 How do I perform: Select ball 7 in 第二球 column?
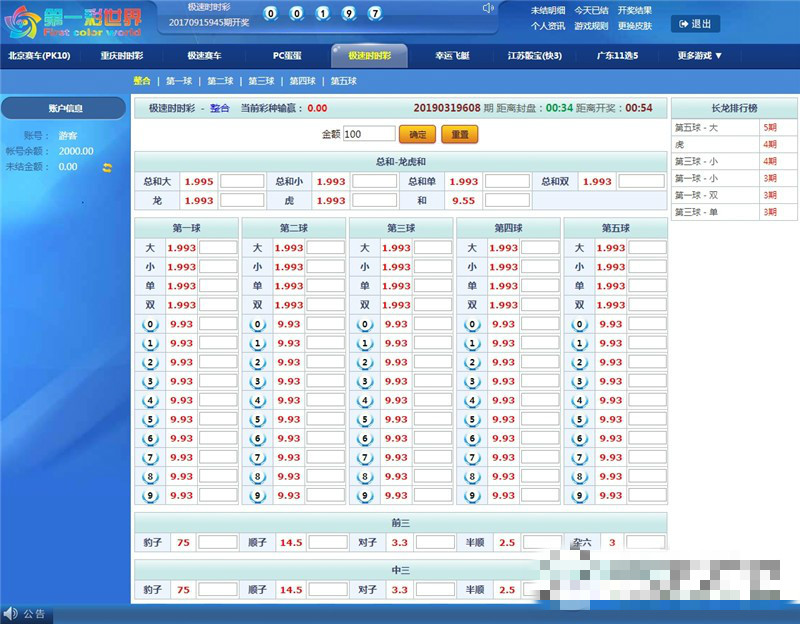point(258,458)
